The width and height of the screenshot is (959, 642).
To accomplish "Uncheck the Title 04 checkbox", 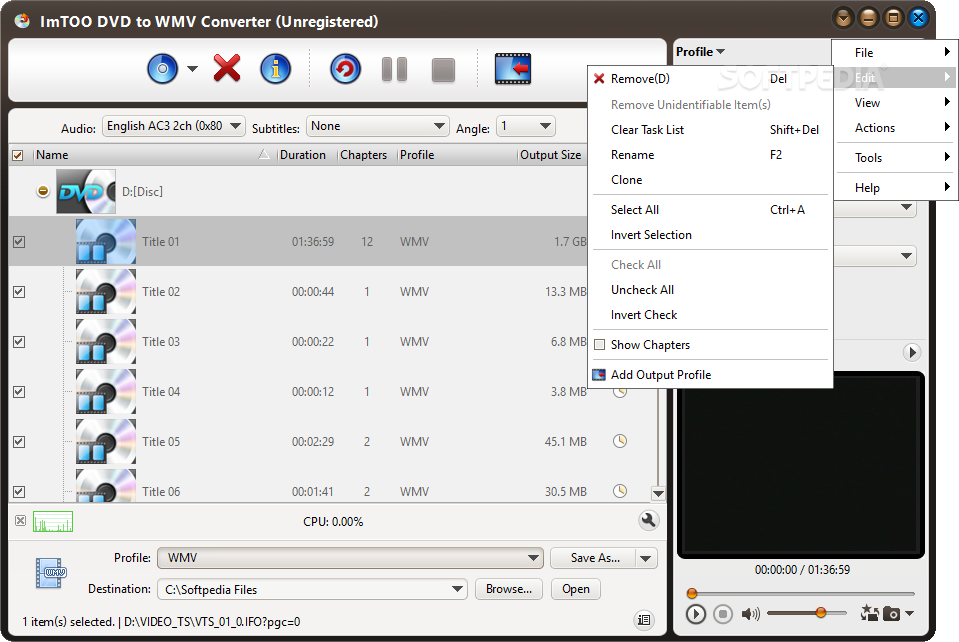I will click(x=19, y=392).
